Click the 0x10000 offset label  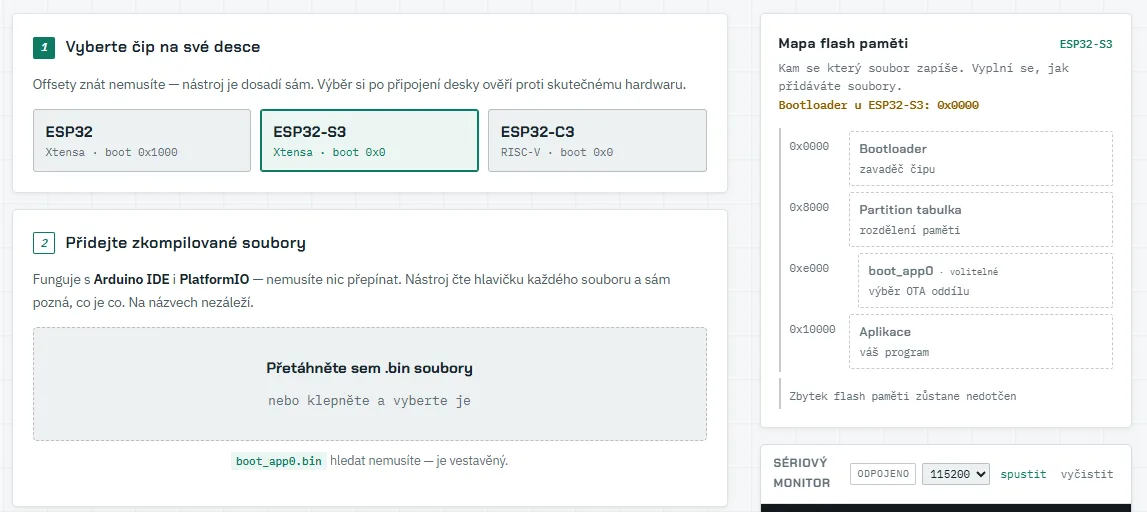(x=812, y=329)
